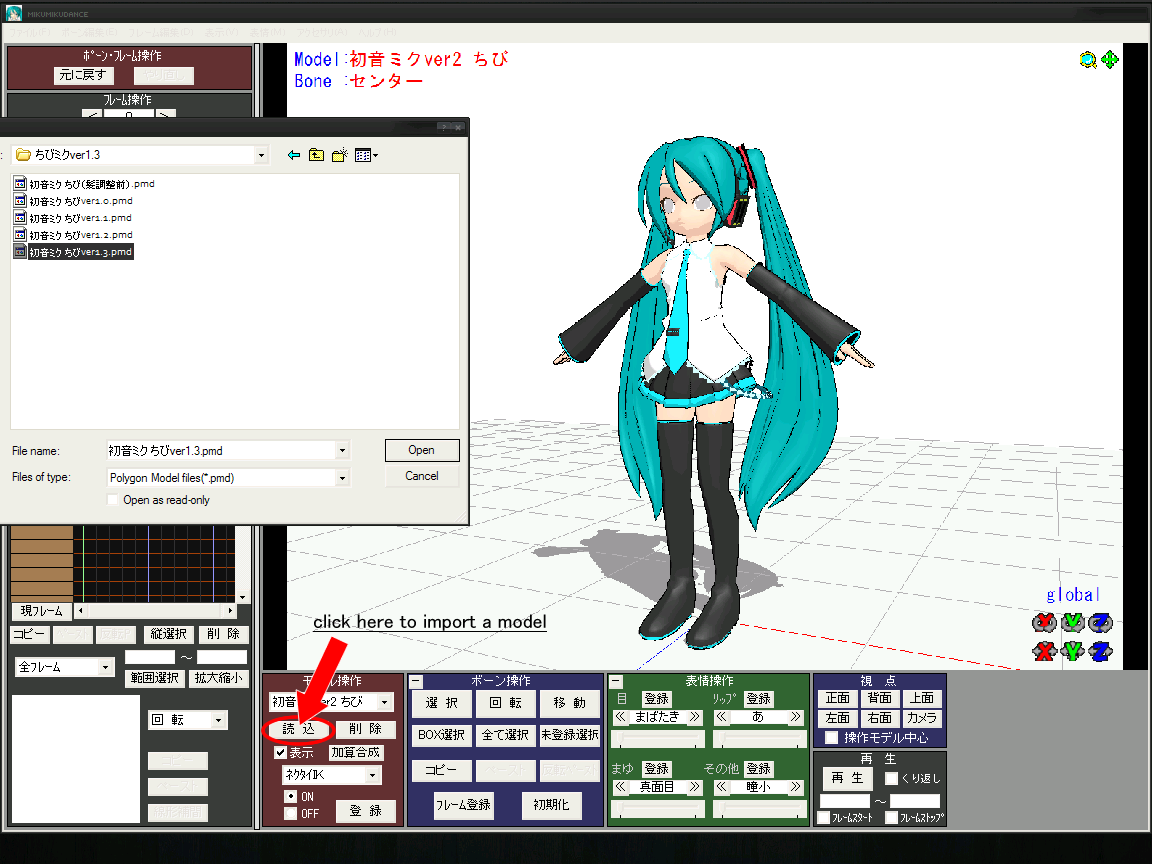Click the eye morph slider under まばたき
1152x864 pixels.
pos(659,738)
